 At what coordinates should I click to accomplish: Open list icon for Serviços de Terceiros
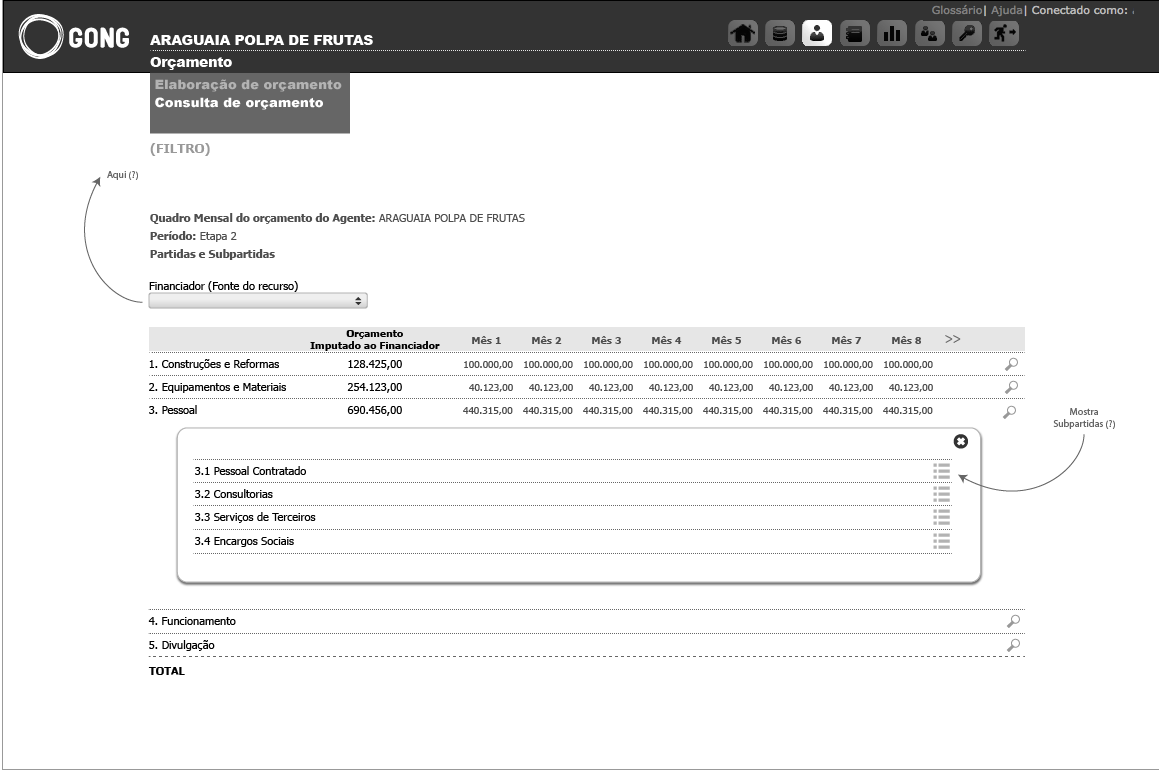pos(942,517)
